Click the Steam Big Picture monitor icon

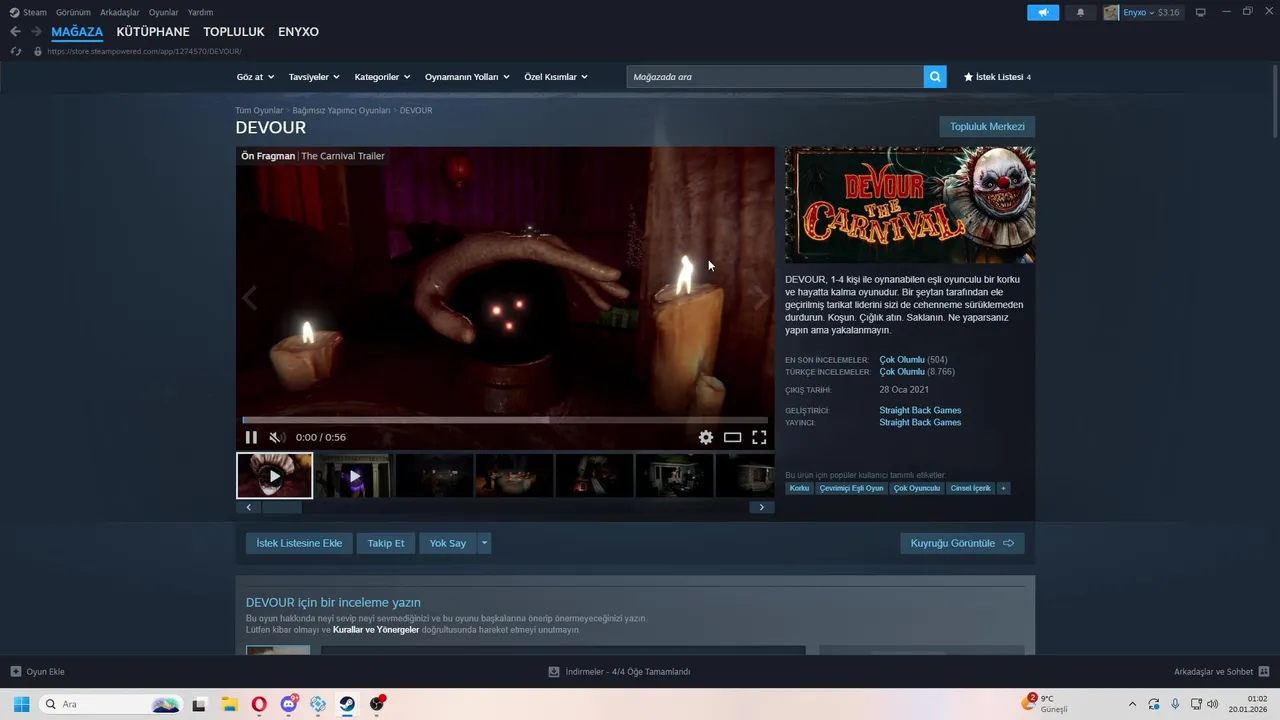pyautogui.click(x=1201, y=12)
